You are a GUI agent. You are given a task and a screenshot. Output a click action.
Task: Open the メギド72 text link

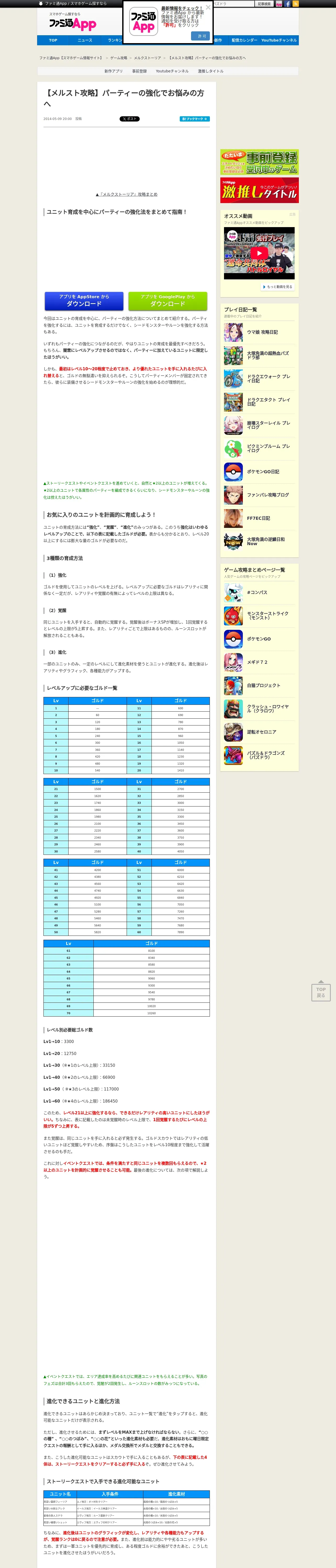click(x=257, y=662)
